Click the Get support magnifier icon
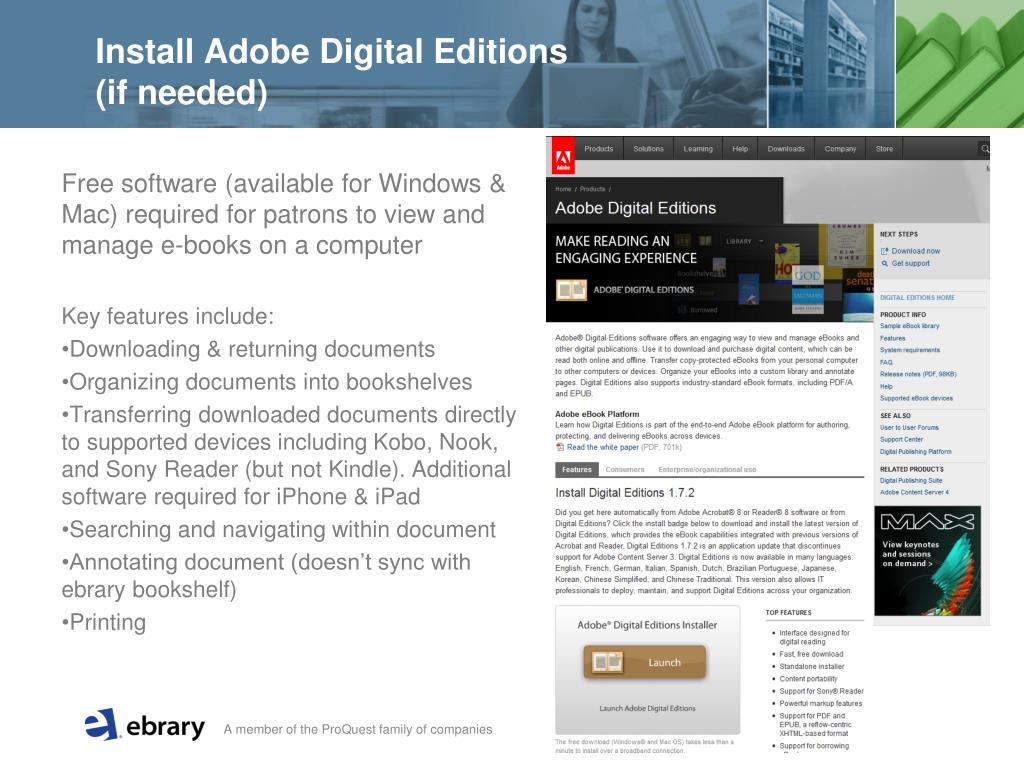This screenshot has width=1024, height=768. coord(885,263)
